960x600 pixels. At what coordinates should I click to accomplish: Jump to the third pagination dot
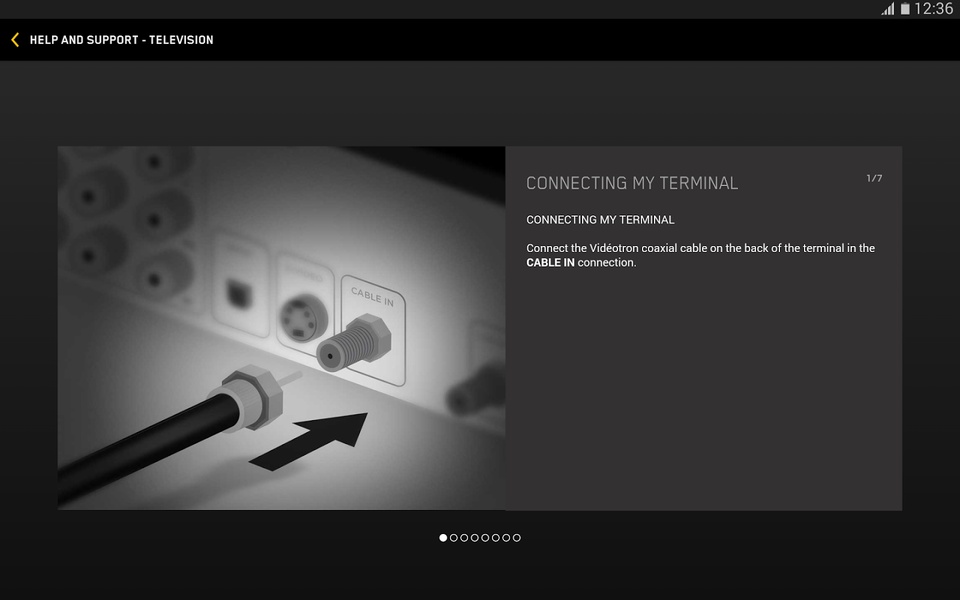(x=464, y=538)
